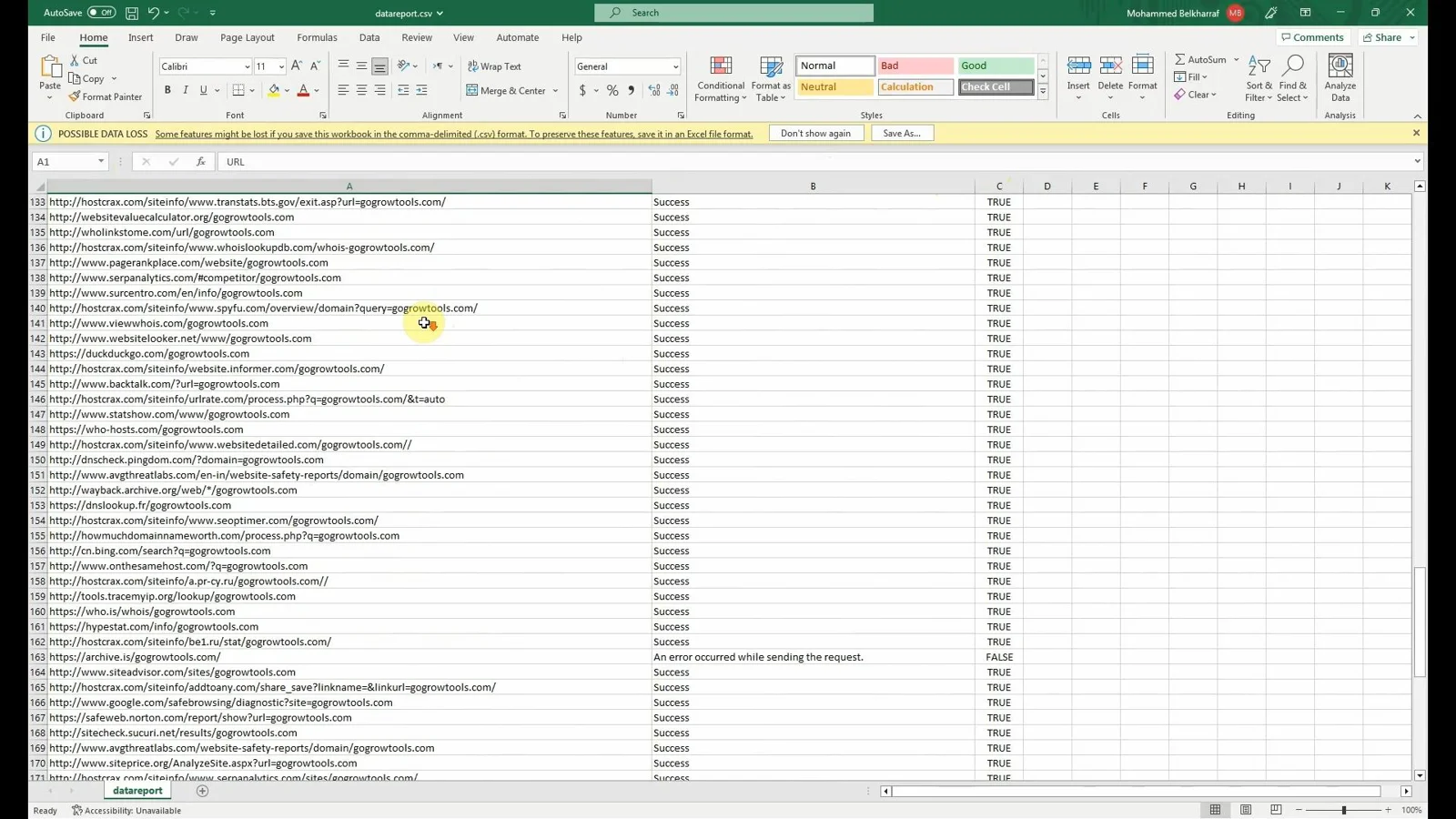Open Conditional Formatting menu
The width and height of the screenshot is (1456, 819).
(721, 79)
